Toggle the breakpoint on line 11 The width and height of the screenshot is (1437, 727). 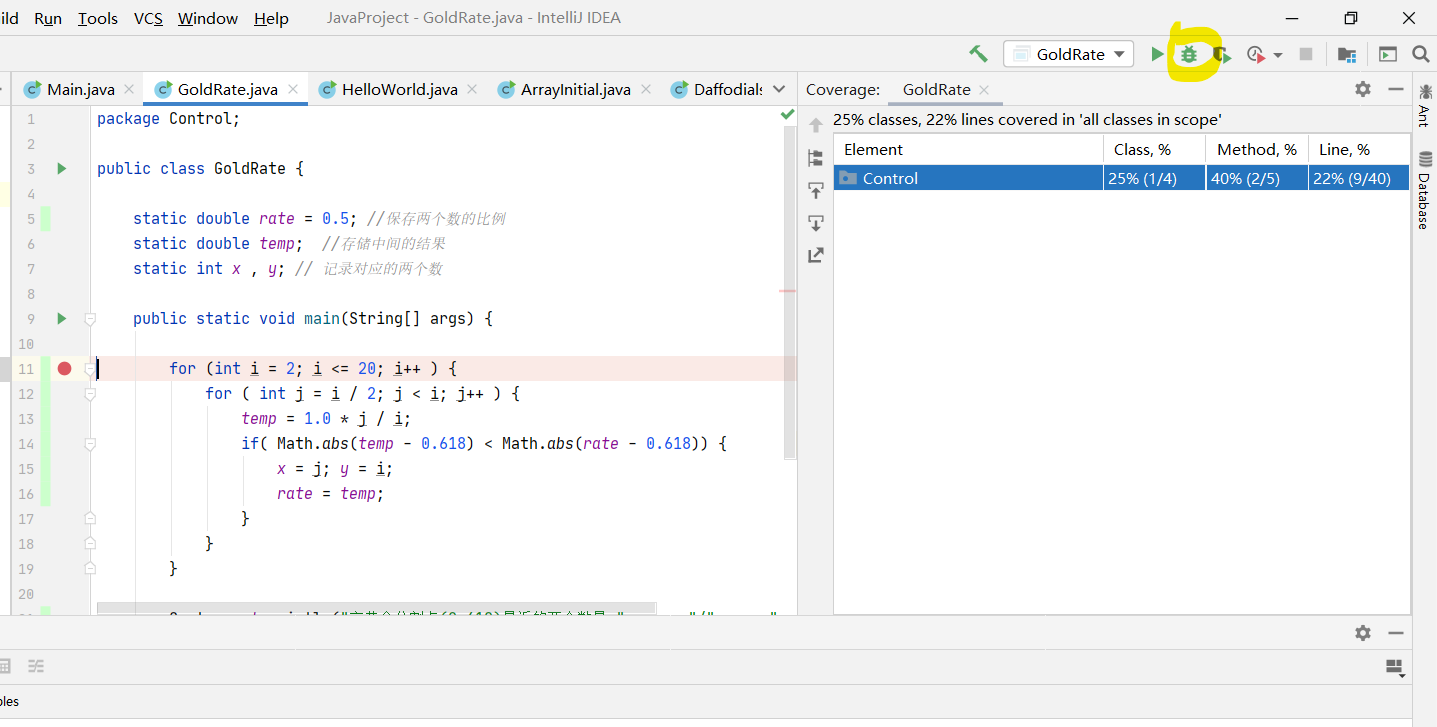click(65, 369)
